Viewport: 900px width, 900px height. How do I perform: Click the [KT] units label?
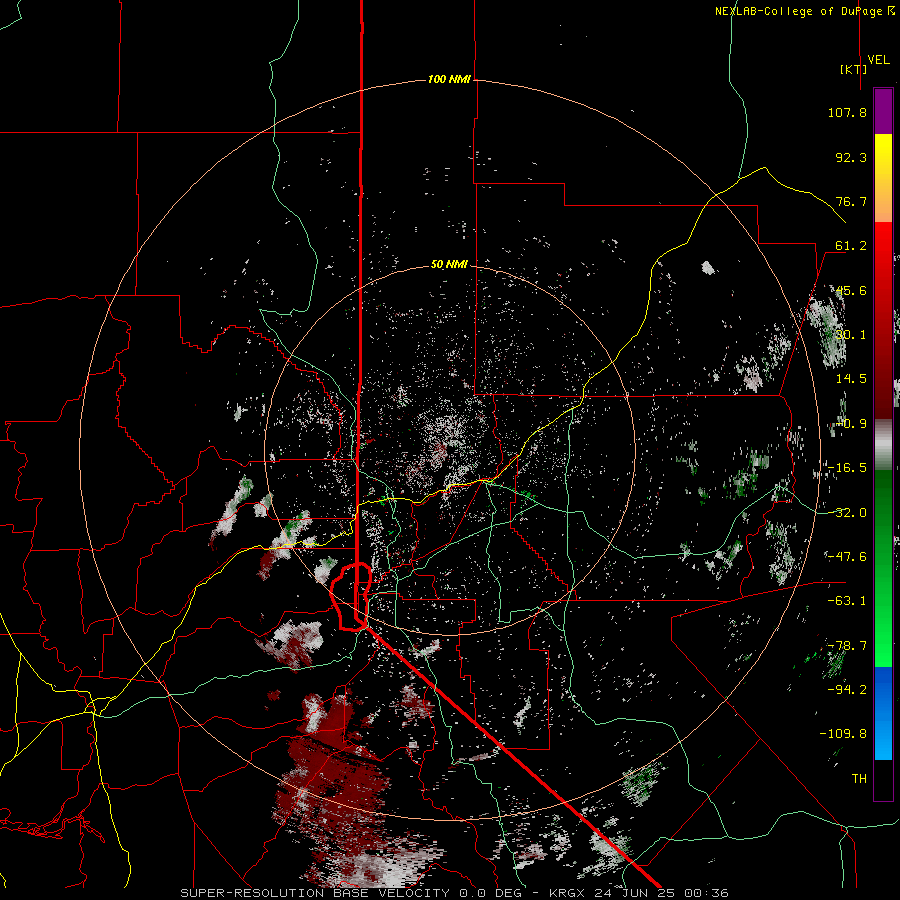click(x=854, y=69)
